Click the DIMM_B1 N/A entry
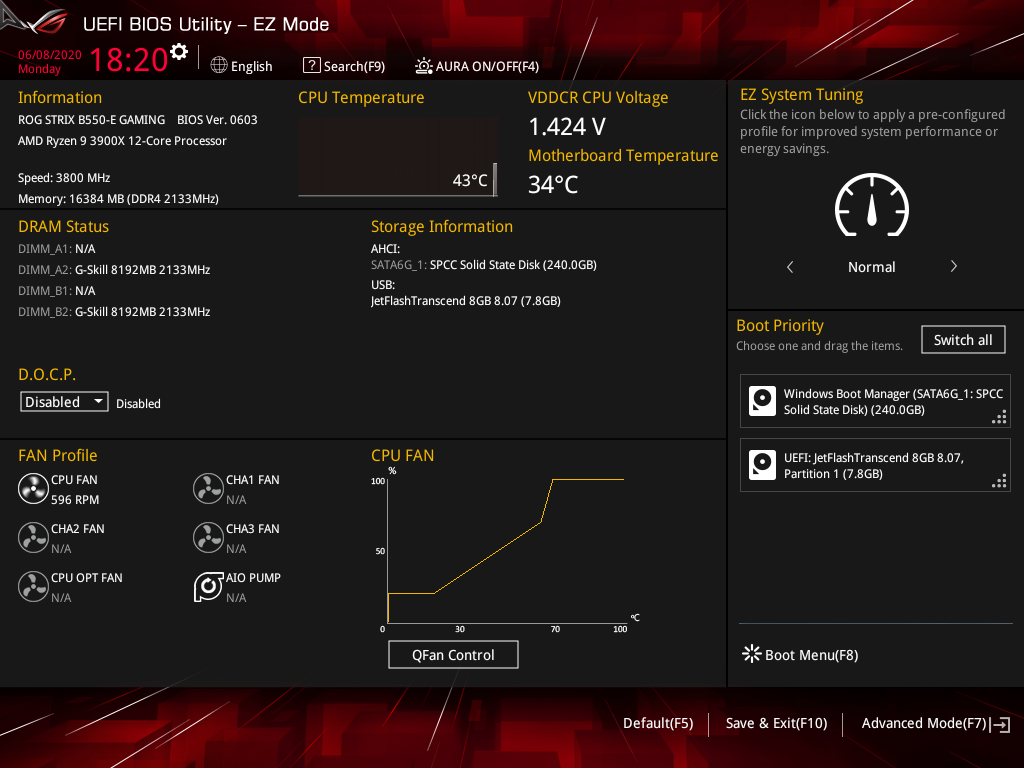The height and width of the screenshot is (768, 1024). [x=57, y=291]
